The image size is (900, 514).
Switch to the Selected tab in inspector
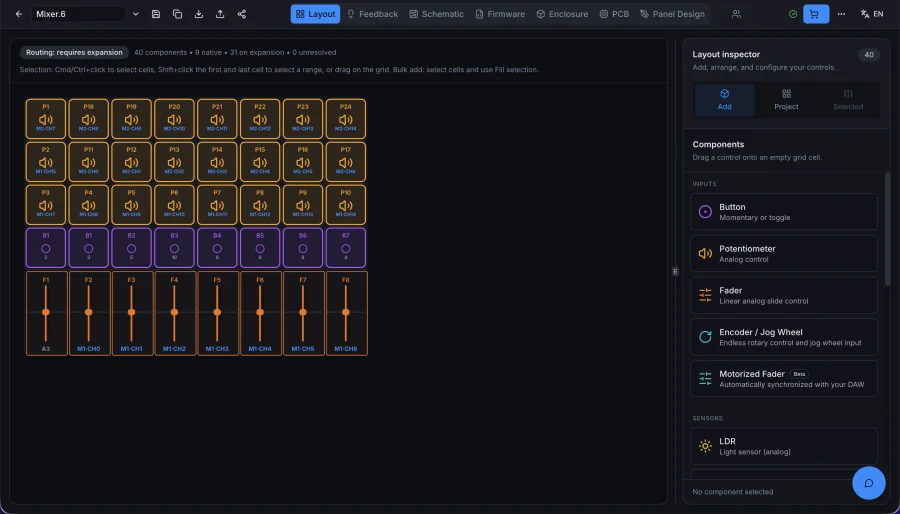point(848,100)
